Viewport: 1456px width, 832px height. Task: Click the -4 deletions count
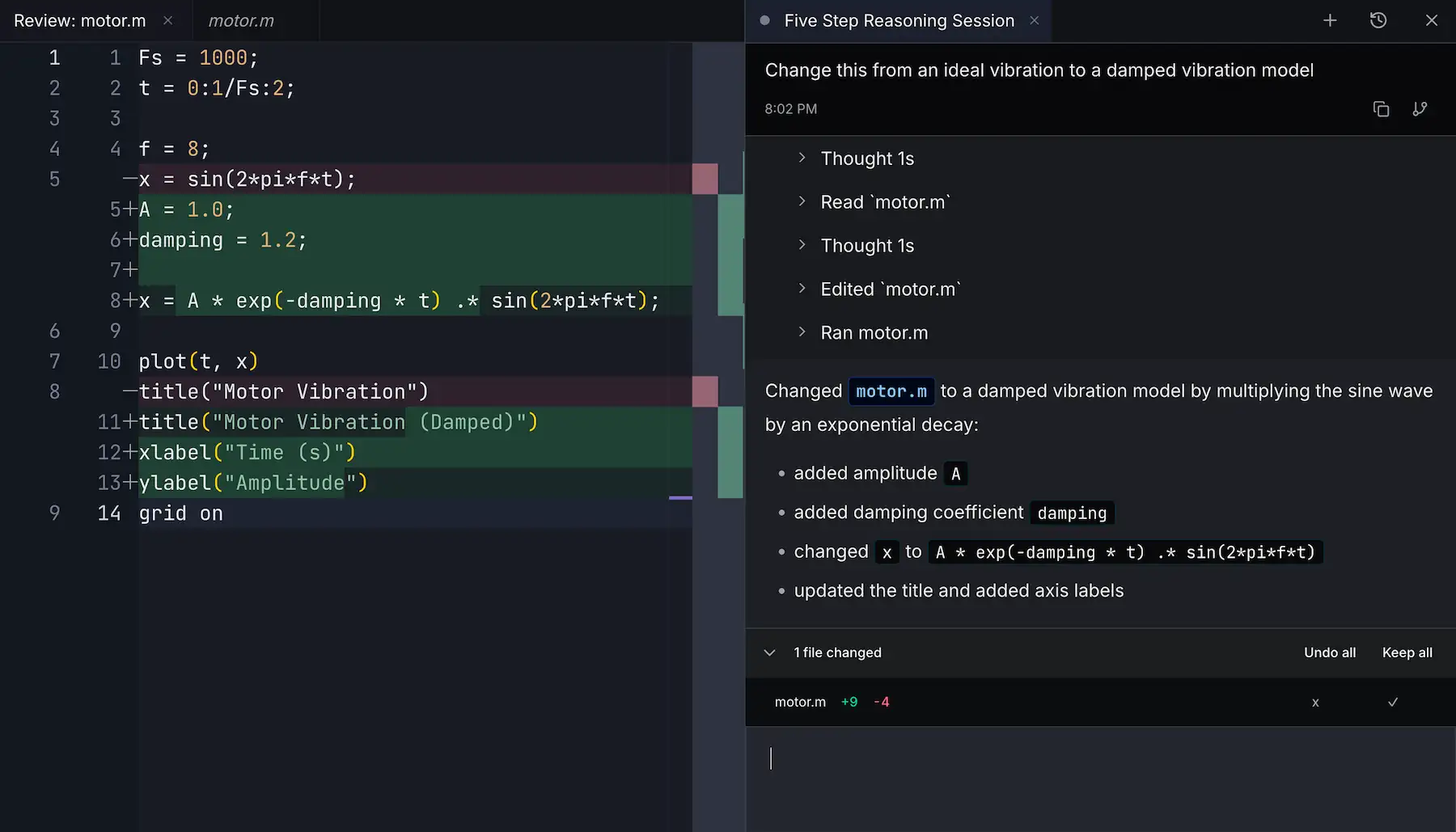[x=881, y=702]
